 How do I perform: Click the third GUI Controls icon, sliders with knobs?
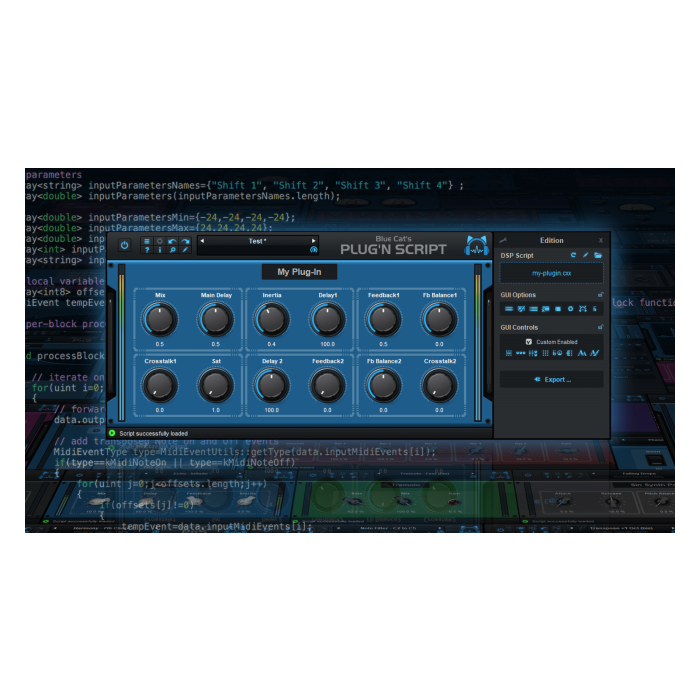[533, 353]
